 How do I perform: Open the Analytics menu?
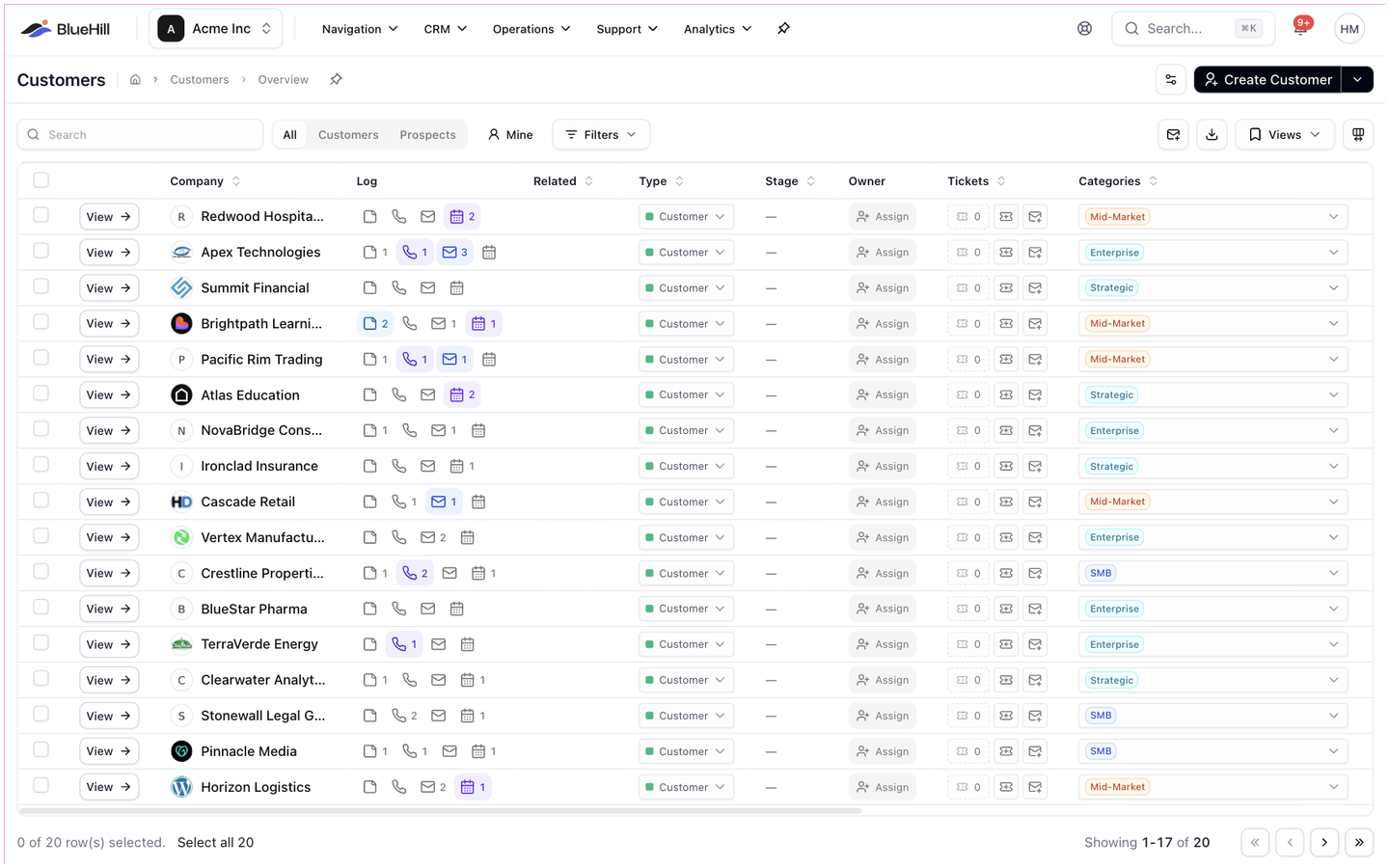718,29
